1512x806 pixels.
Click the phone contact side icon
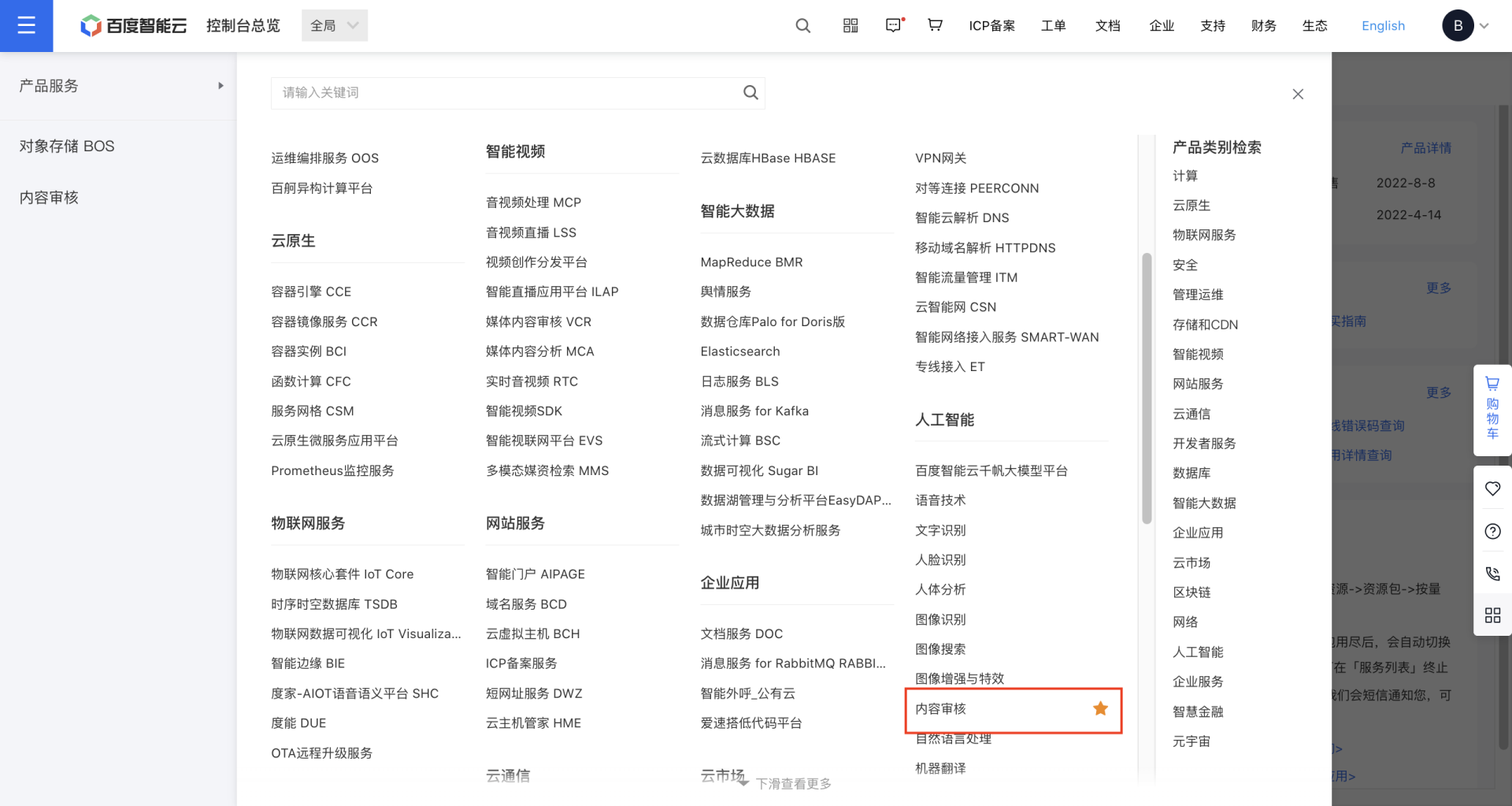[1492, 574]
